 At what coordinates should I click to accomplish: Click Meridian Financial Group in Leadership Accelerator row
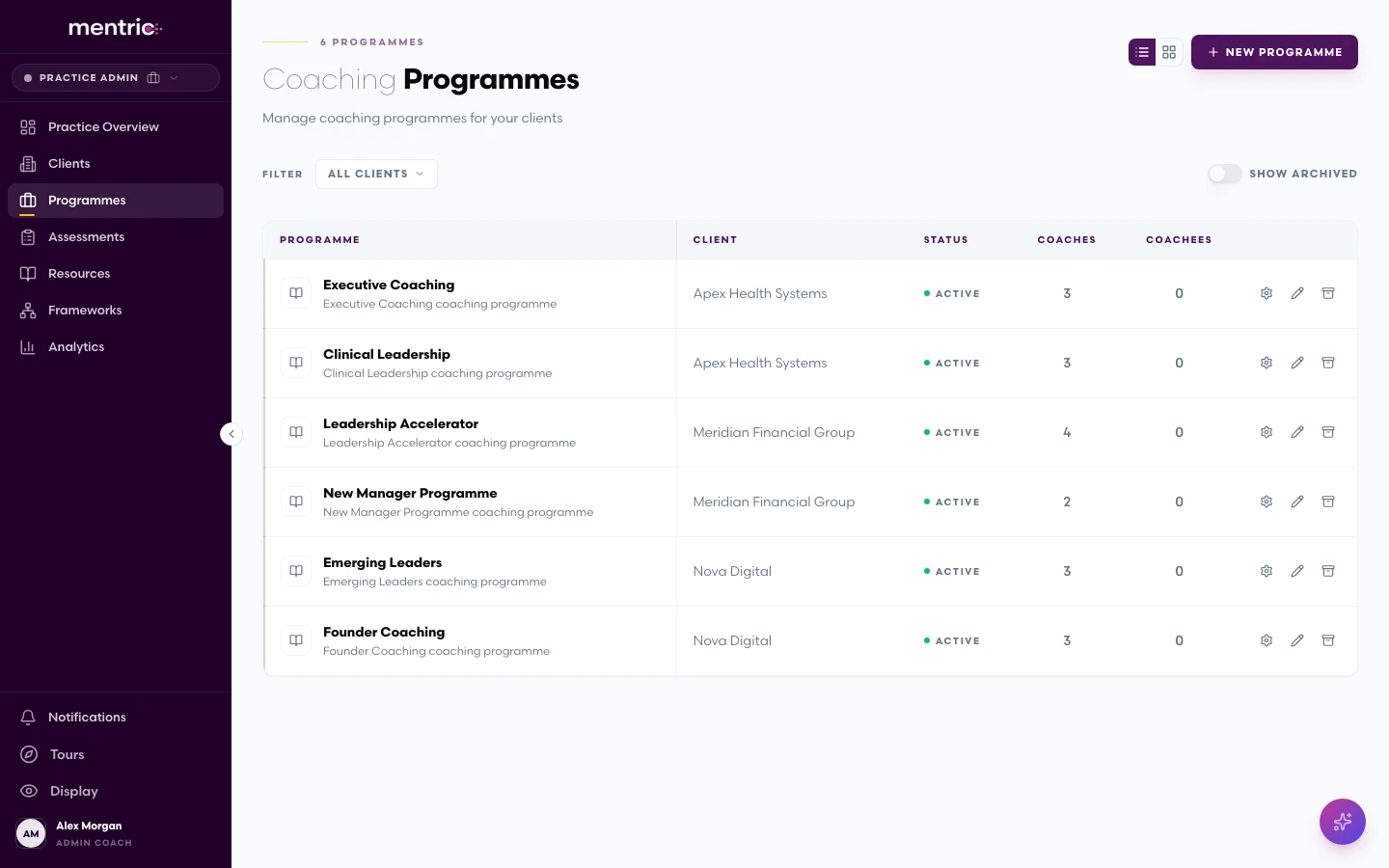coord(774,433)
